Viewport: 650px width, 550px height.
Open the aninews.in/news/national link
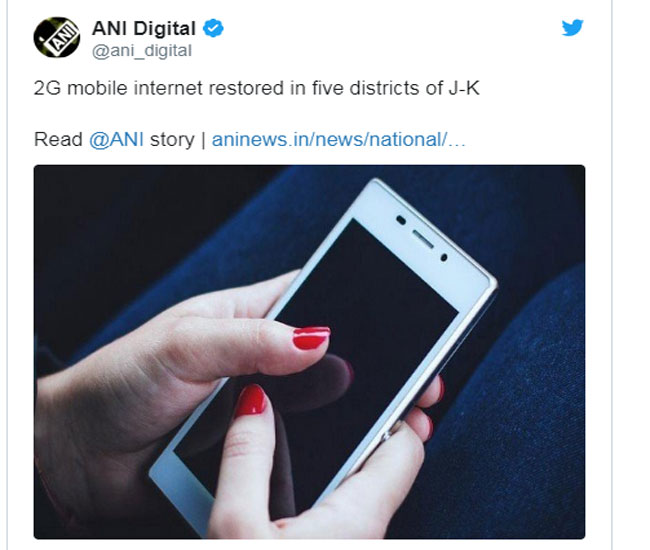(339, 139)
